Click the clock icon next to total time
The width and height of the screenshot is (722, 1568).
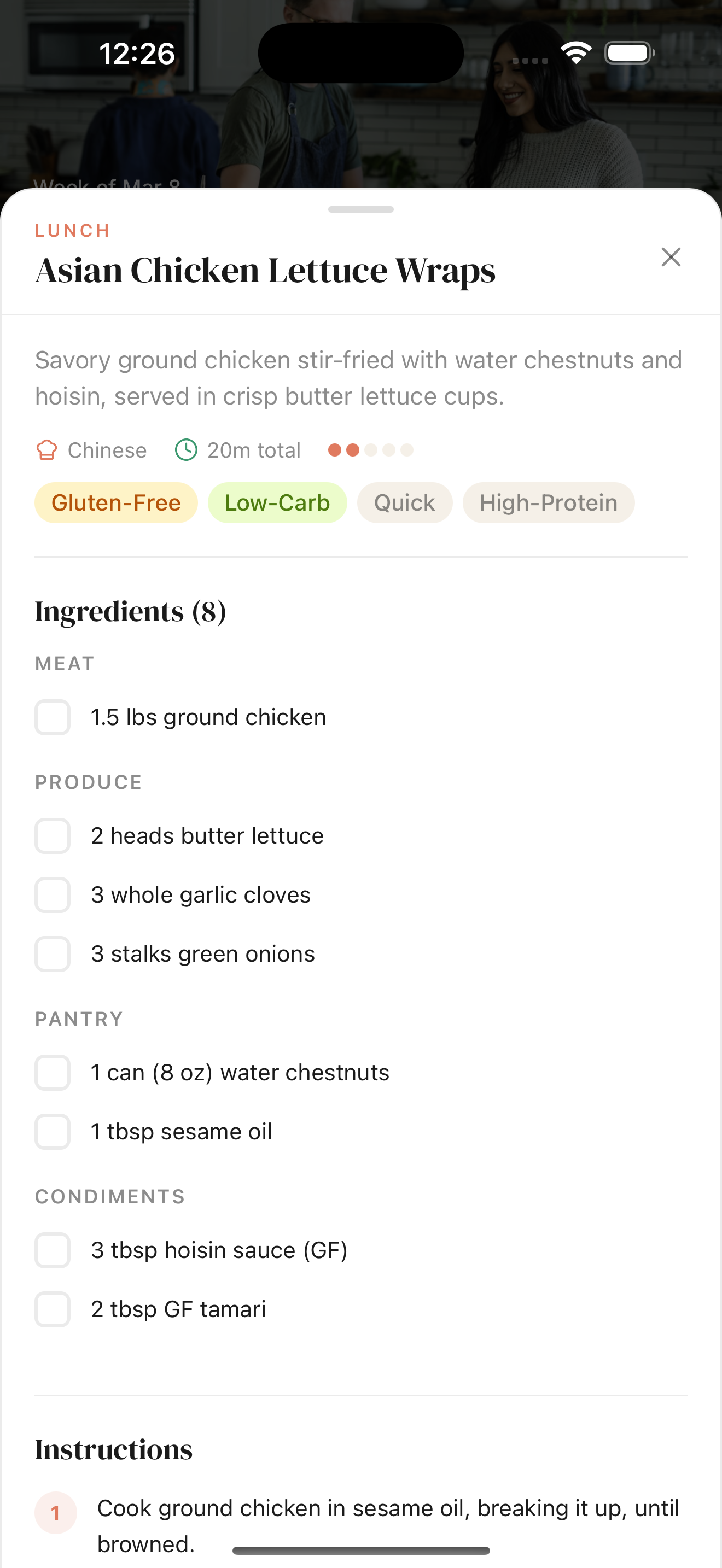pyautogui.click(x=187, y=450)
